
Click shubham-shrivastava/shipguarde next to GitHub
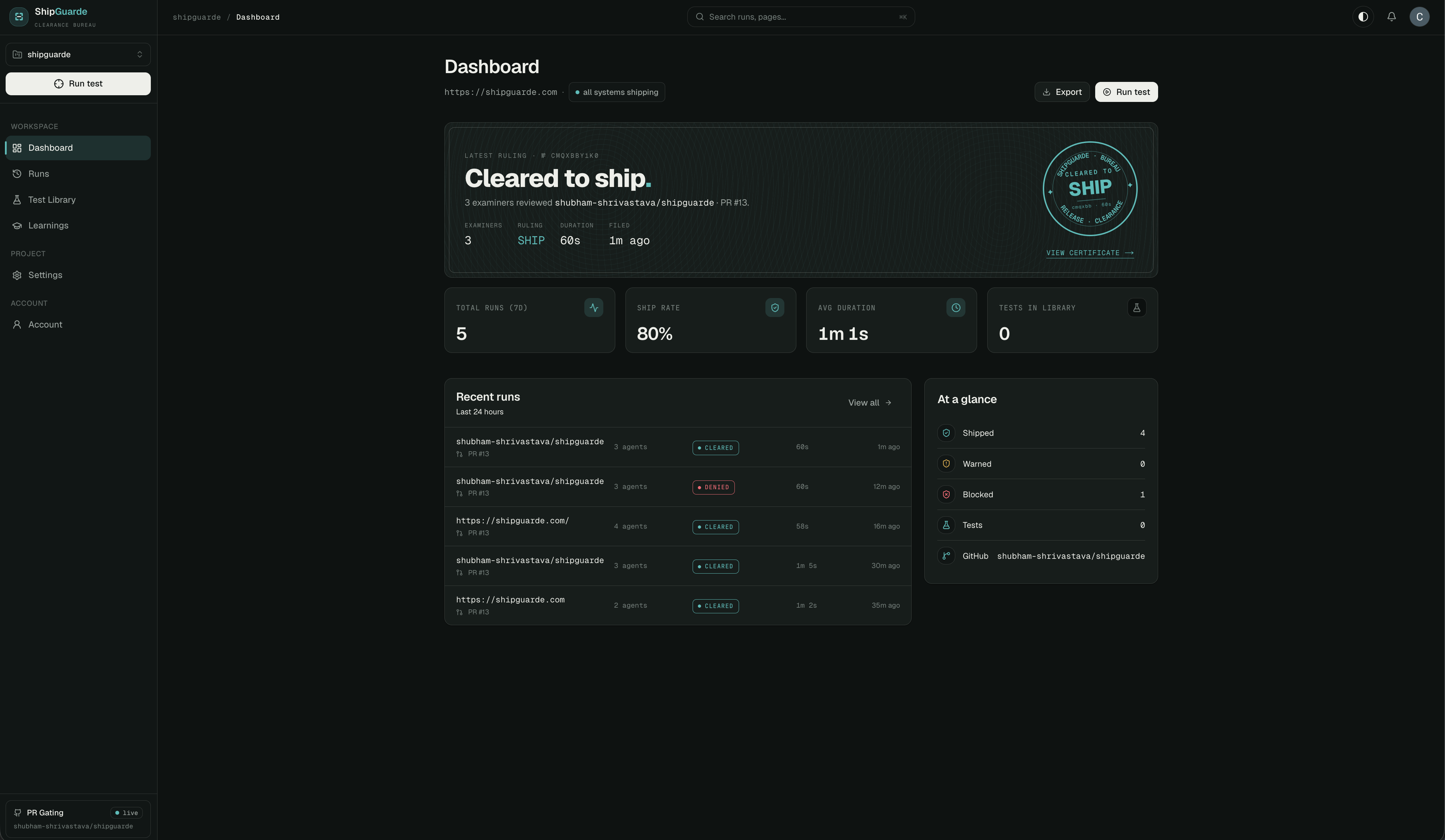(1071, 556)
